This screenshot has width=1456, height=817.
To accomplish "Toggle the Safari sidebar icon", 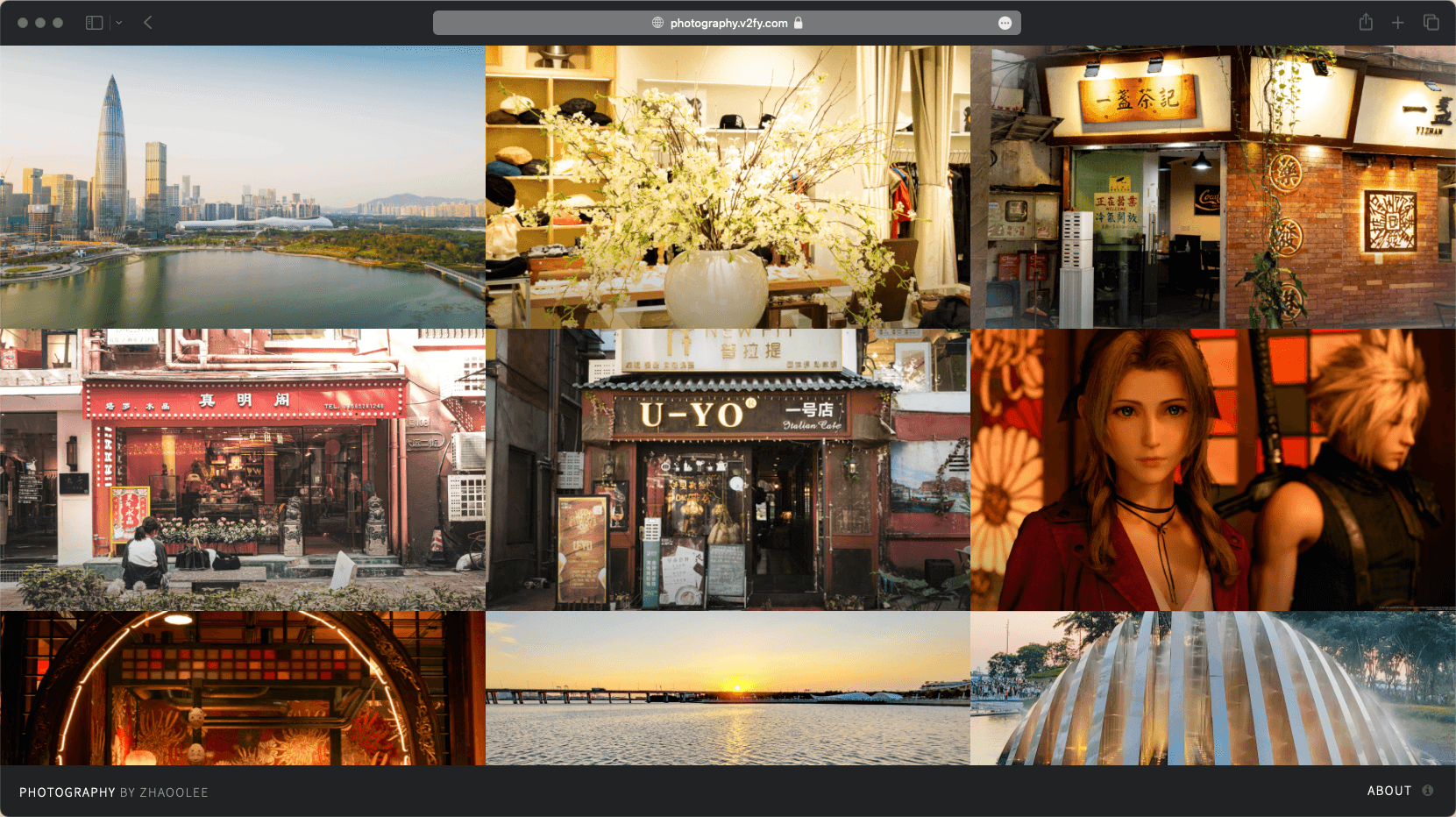I will [x=94, y=23].
